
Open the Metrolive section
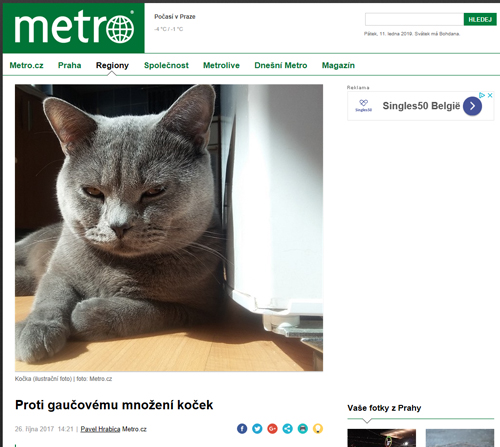(221, 65)
